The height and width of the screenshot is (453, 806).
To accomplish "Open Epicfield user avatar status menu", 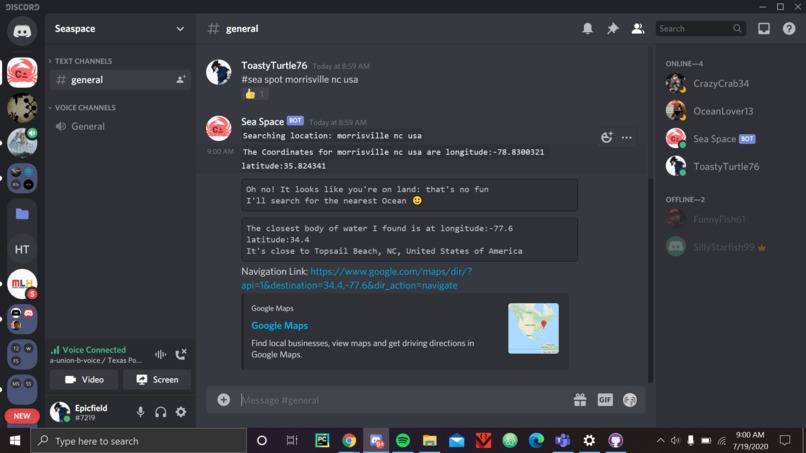I will [x=60, y=412].
